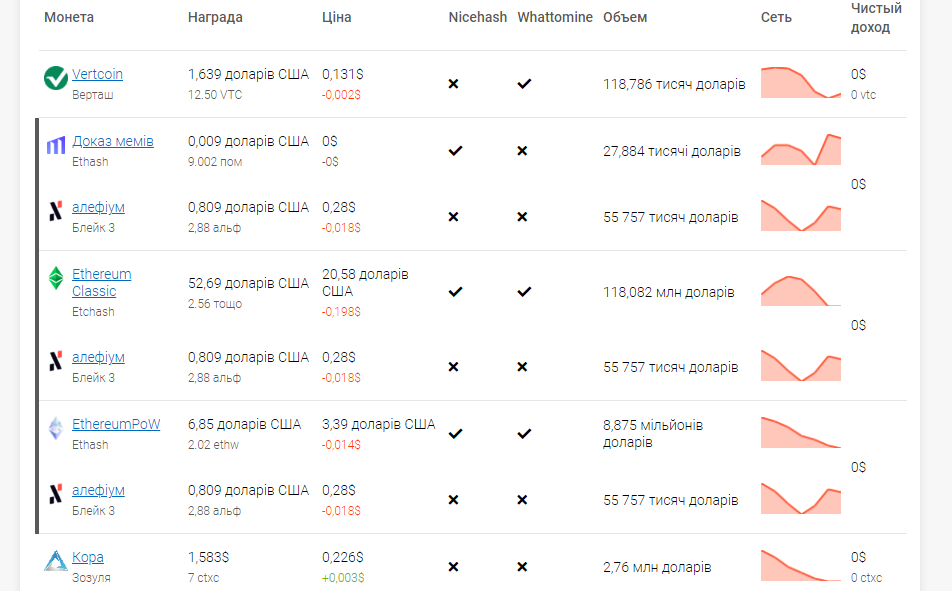Click Vertcoin's Whattomine checkmark icon

(524, 84)
